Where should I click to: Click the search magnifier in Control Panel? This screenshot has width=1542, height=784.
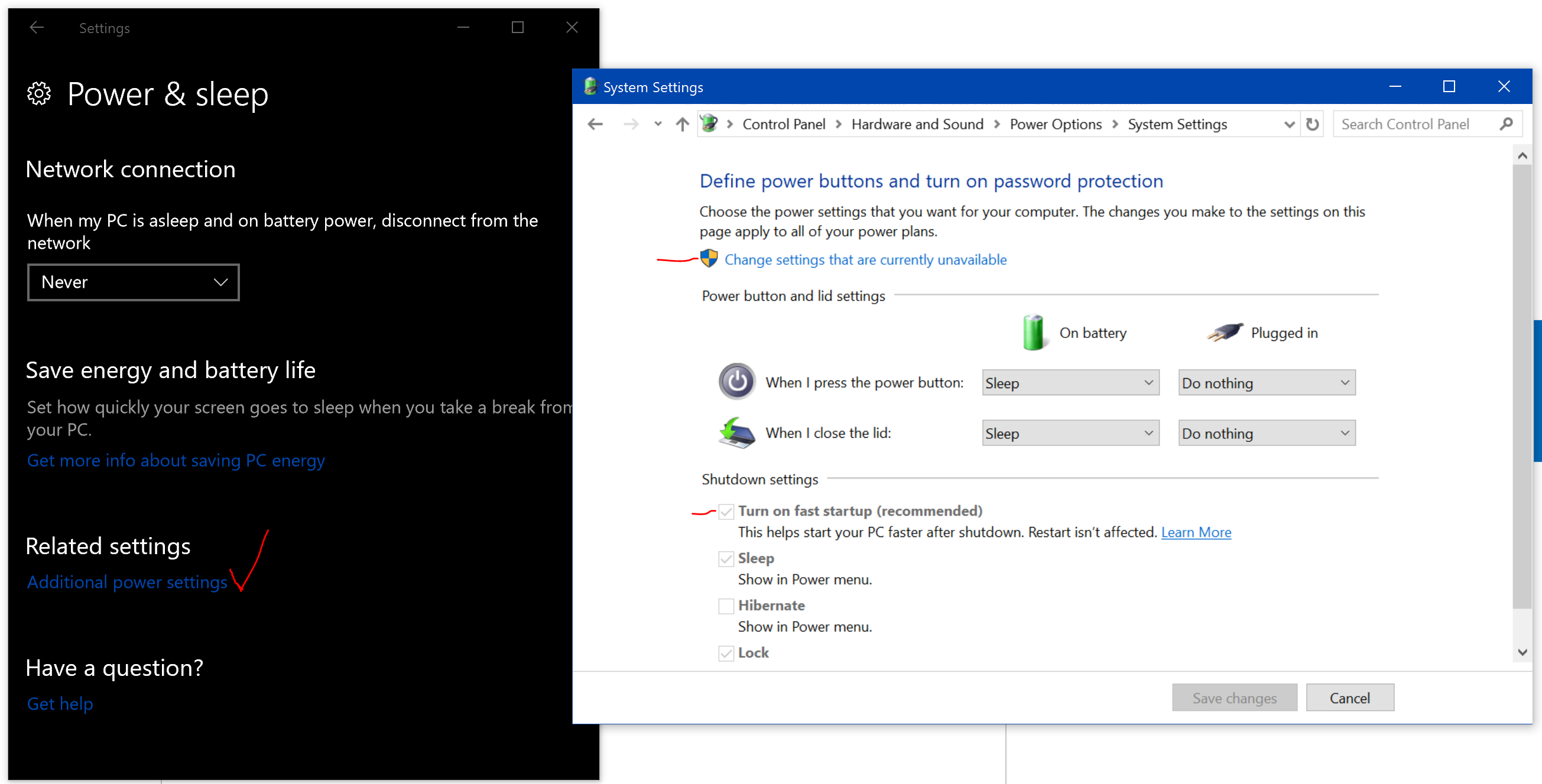tap(1507, 124)
